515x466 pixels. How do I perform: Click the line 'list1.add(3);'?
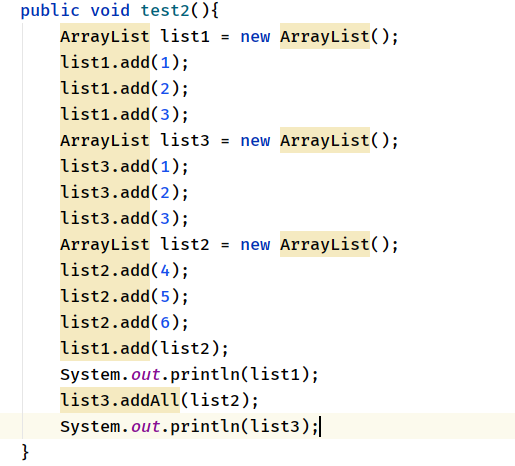coord(124,115)
